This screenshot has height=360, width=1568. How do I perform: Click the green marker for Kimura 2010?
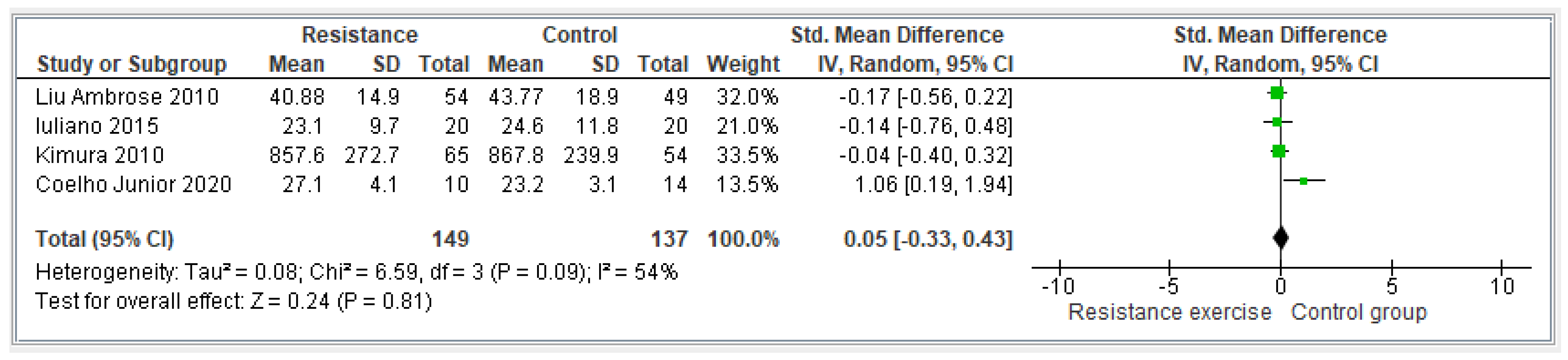point(1279,152)
